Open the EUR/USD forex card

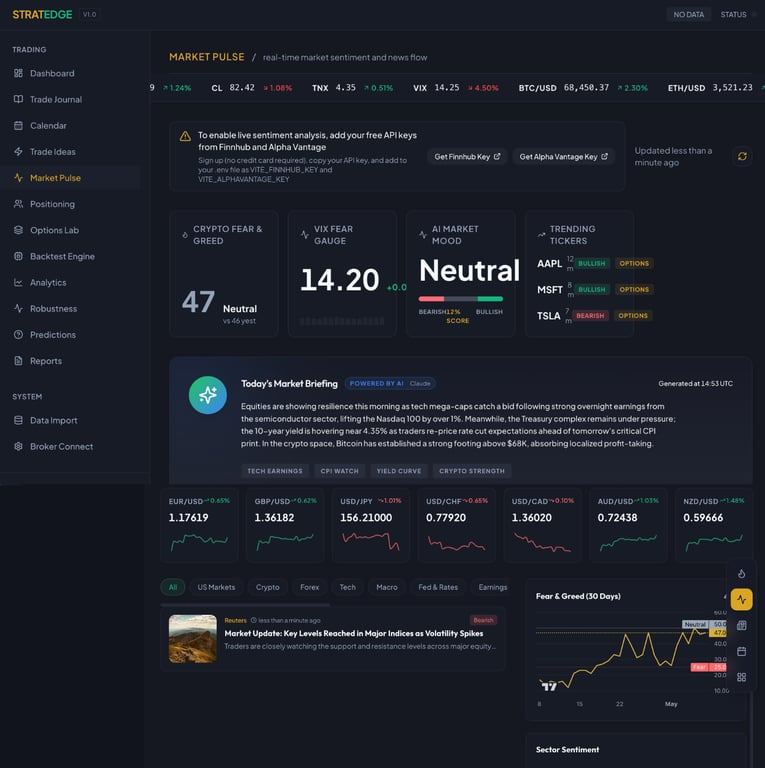pyautogui.click(x=199, y=525)
